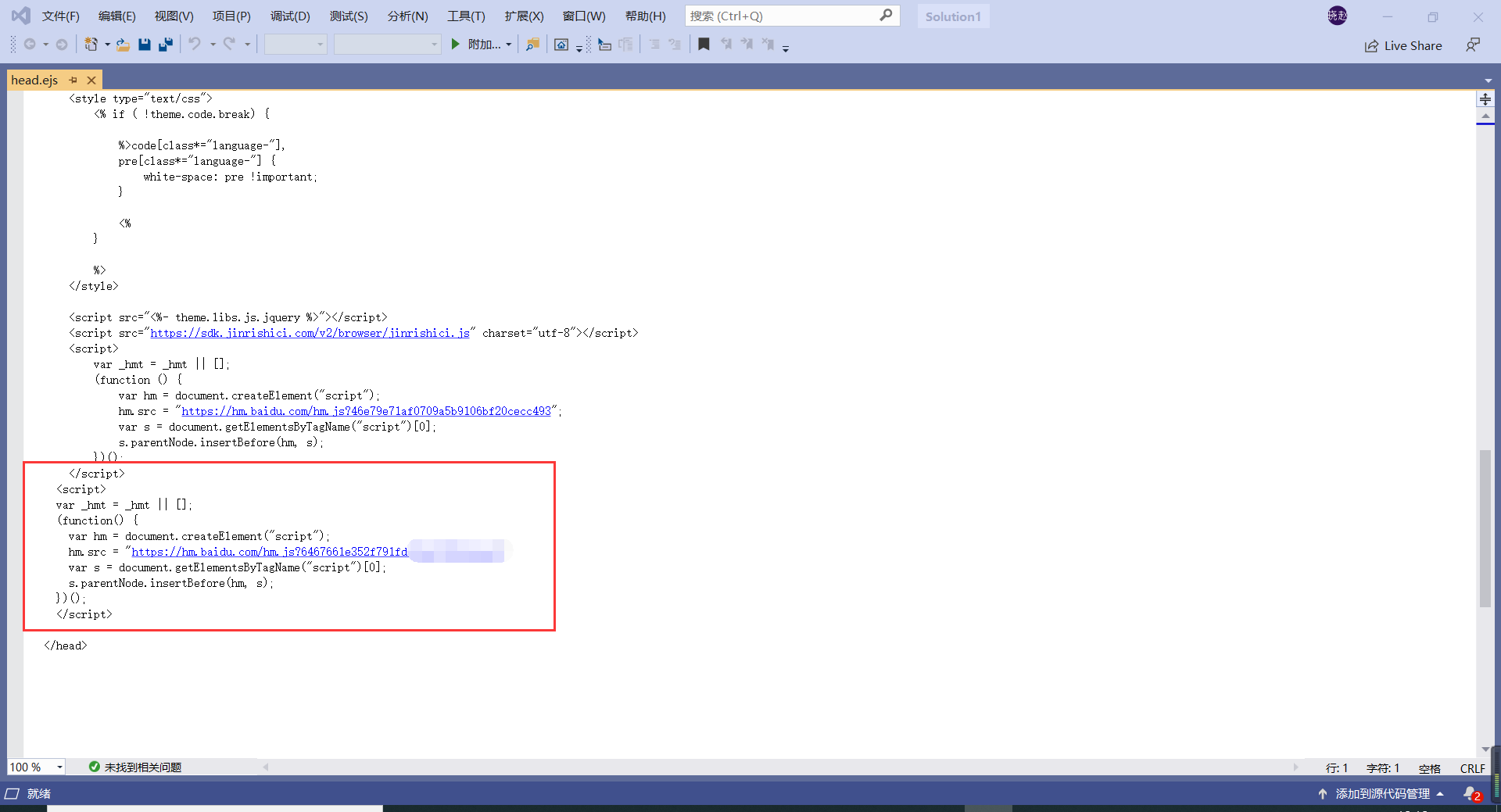The height and width of the screenshot is (812, 1501).
Task: Close the head.ejs tab
Action: click(x=91, y=80)
